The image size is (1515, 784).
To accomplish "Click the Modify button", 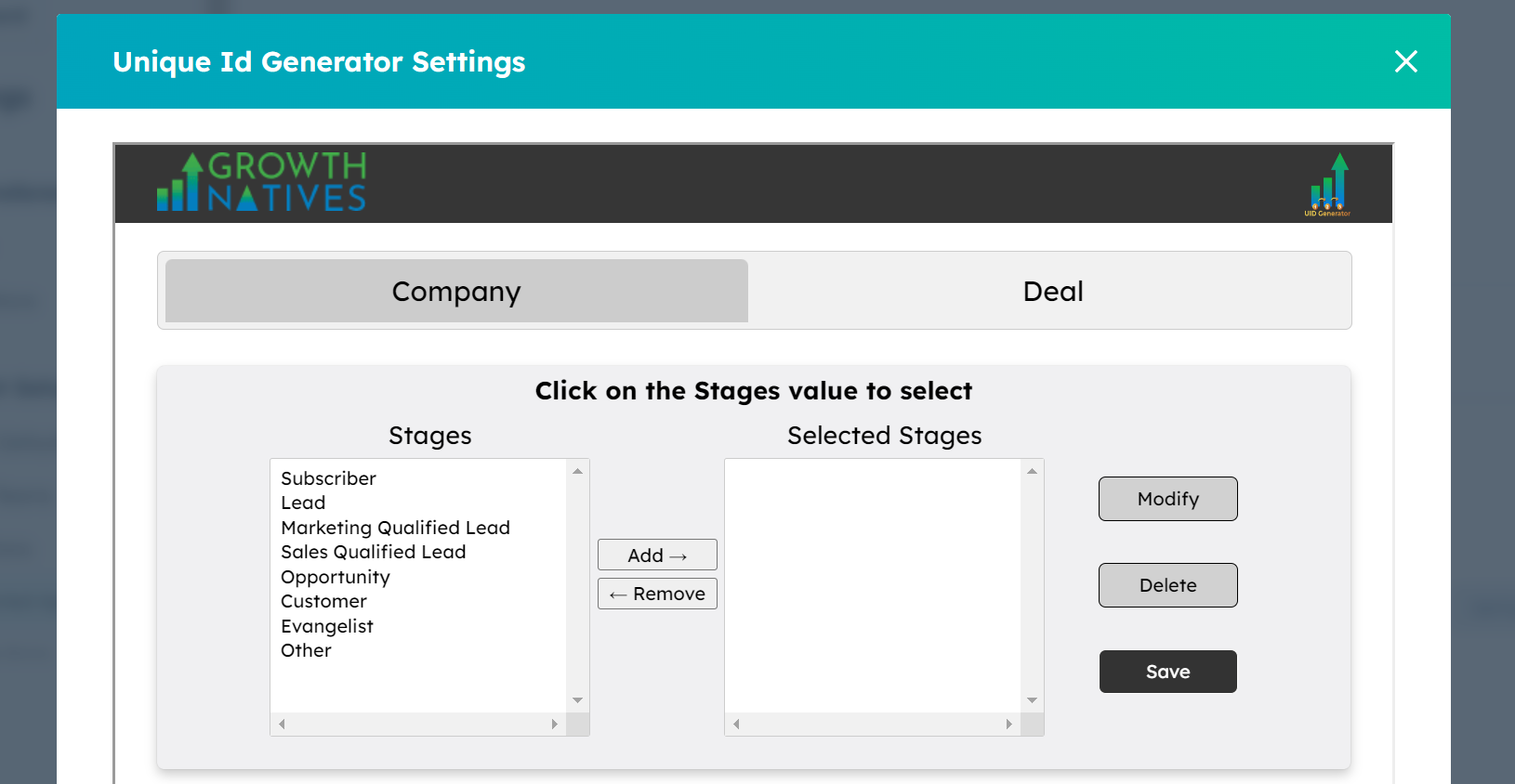I will 1167,499.
